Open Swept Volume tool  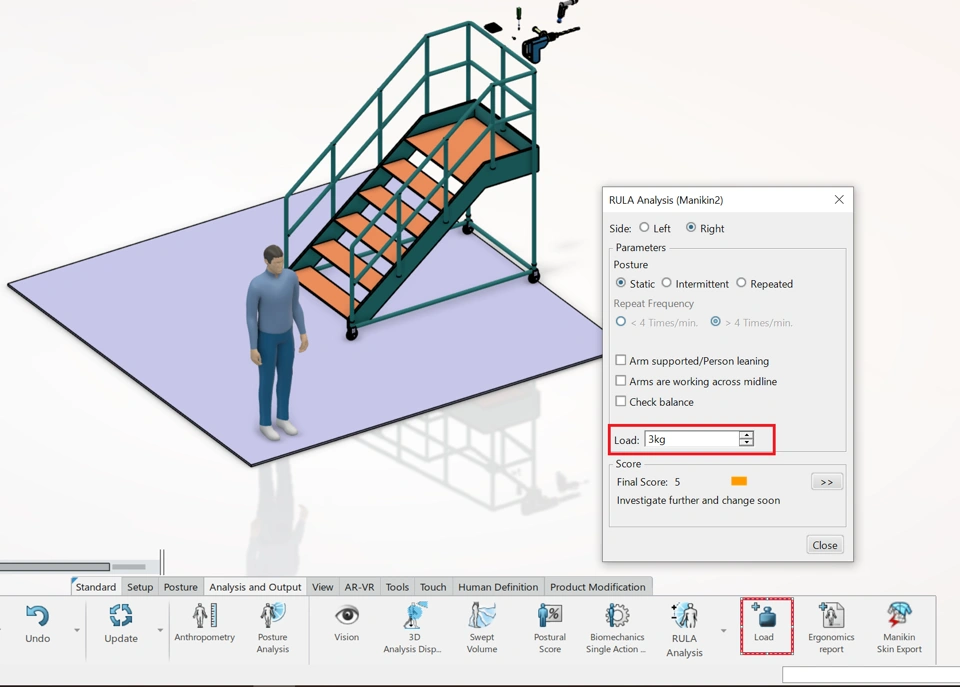tap(481, 616)
